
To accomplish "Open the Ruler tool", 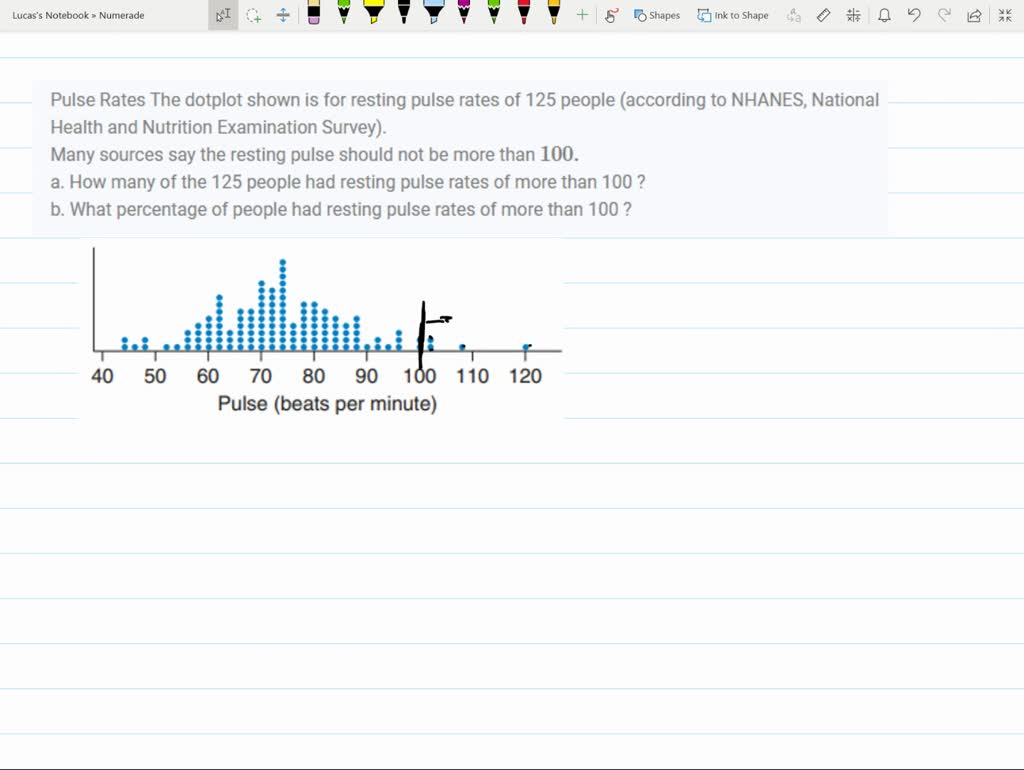I will click(x=824, y=14).
